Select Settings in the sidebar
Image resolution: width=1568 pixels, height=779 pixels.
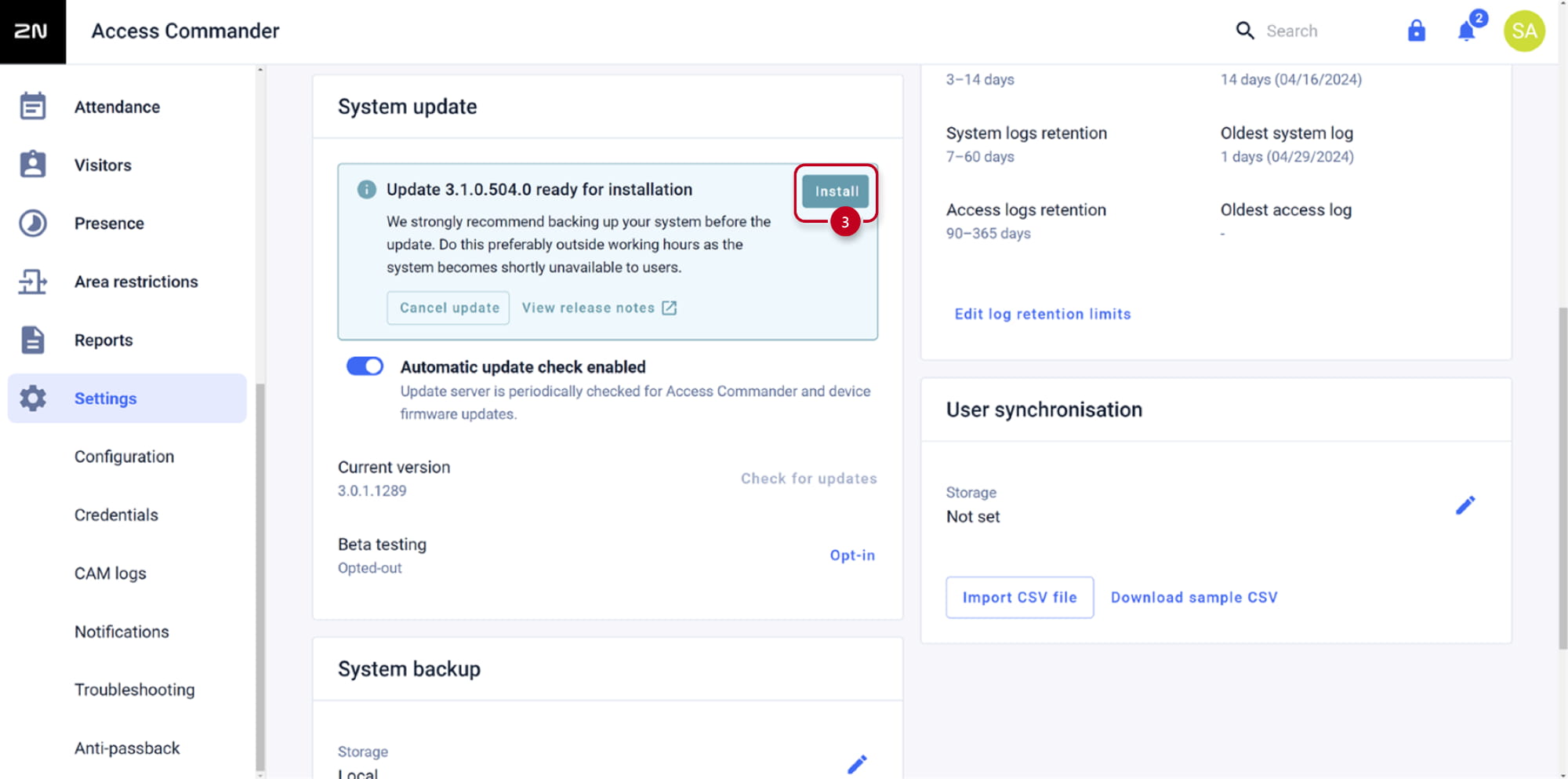pos(128,399)
